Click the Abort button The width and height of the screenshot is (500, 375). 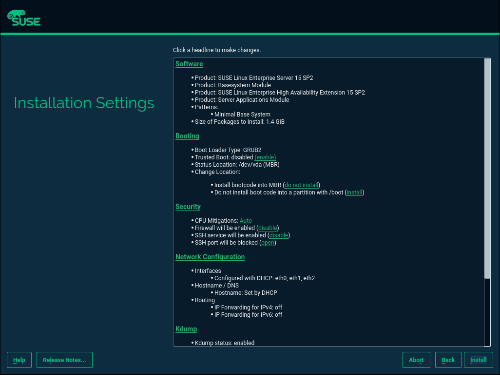point(416,360)
